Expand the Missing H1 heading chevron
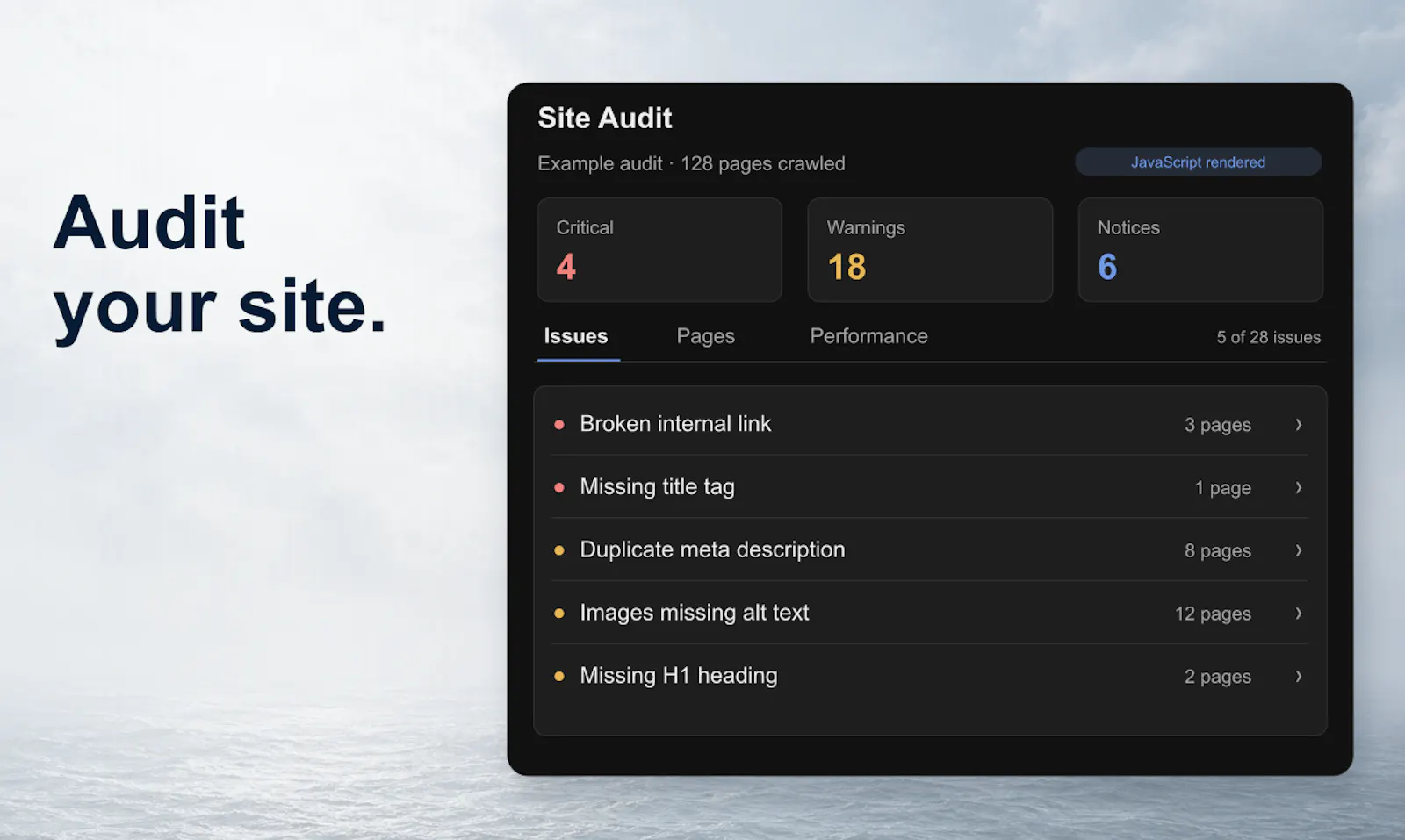 (1298, 677)
